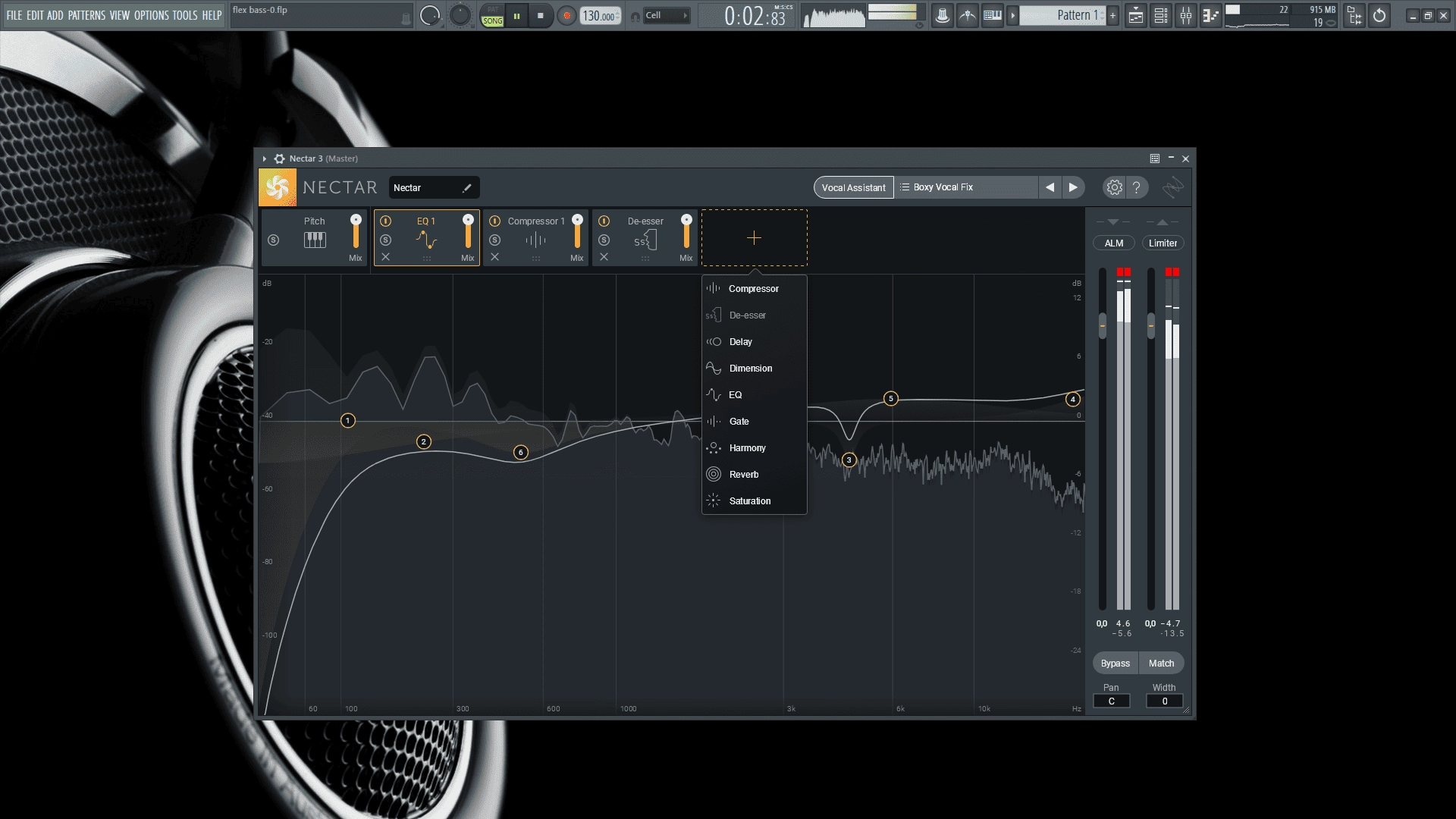The height and width of the screenshot is (819, 1456).
Task: Click the record button
Action: coord(566,15)
